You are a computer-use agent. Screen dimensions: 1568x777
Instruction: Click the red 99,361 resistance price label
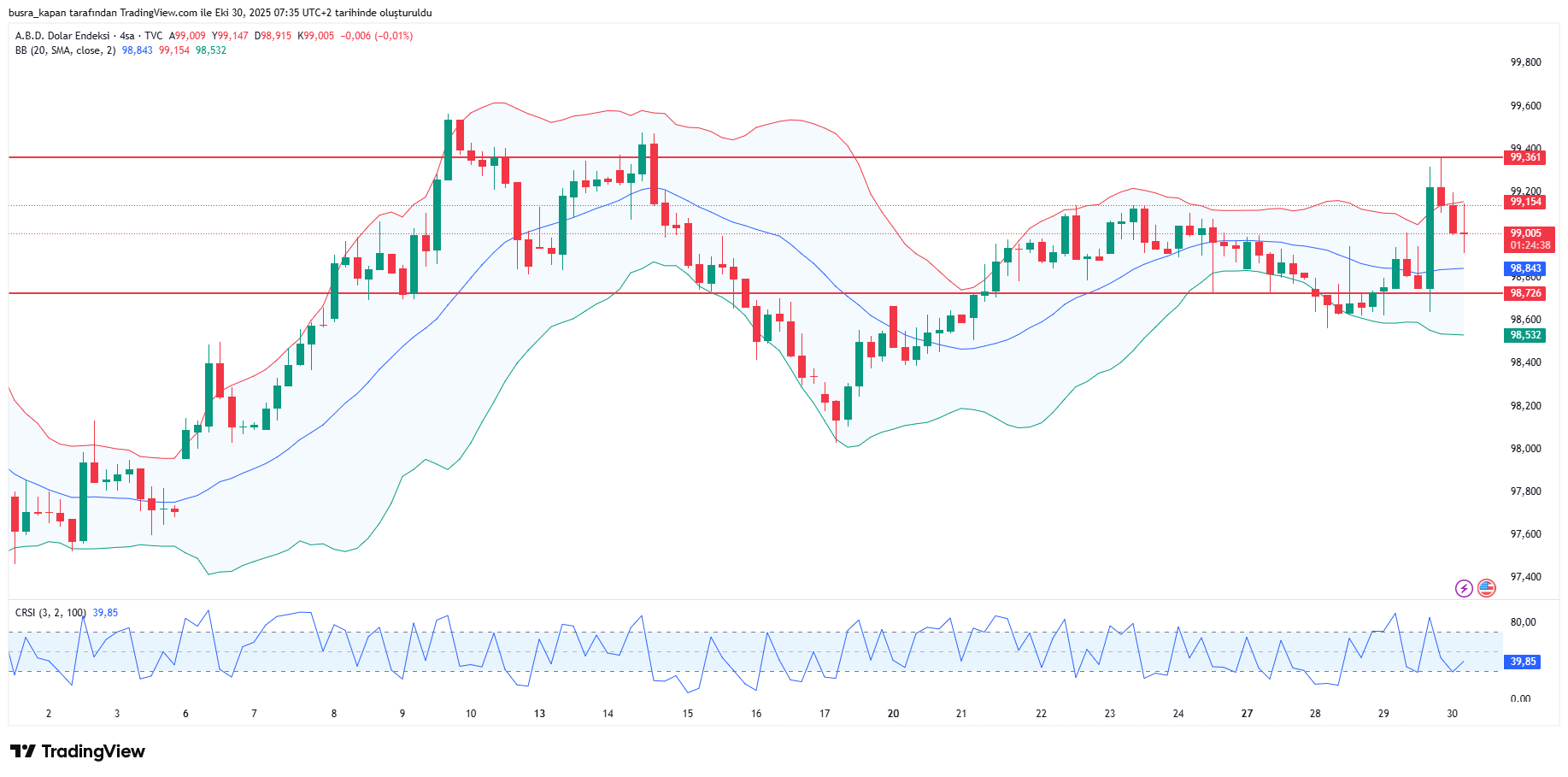[1525, 157]
